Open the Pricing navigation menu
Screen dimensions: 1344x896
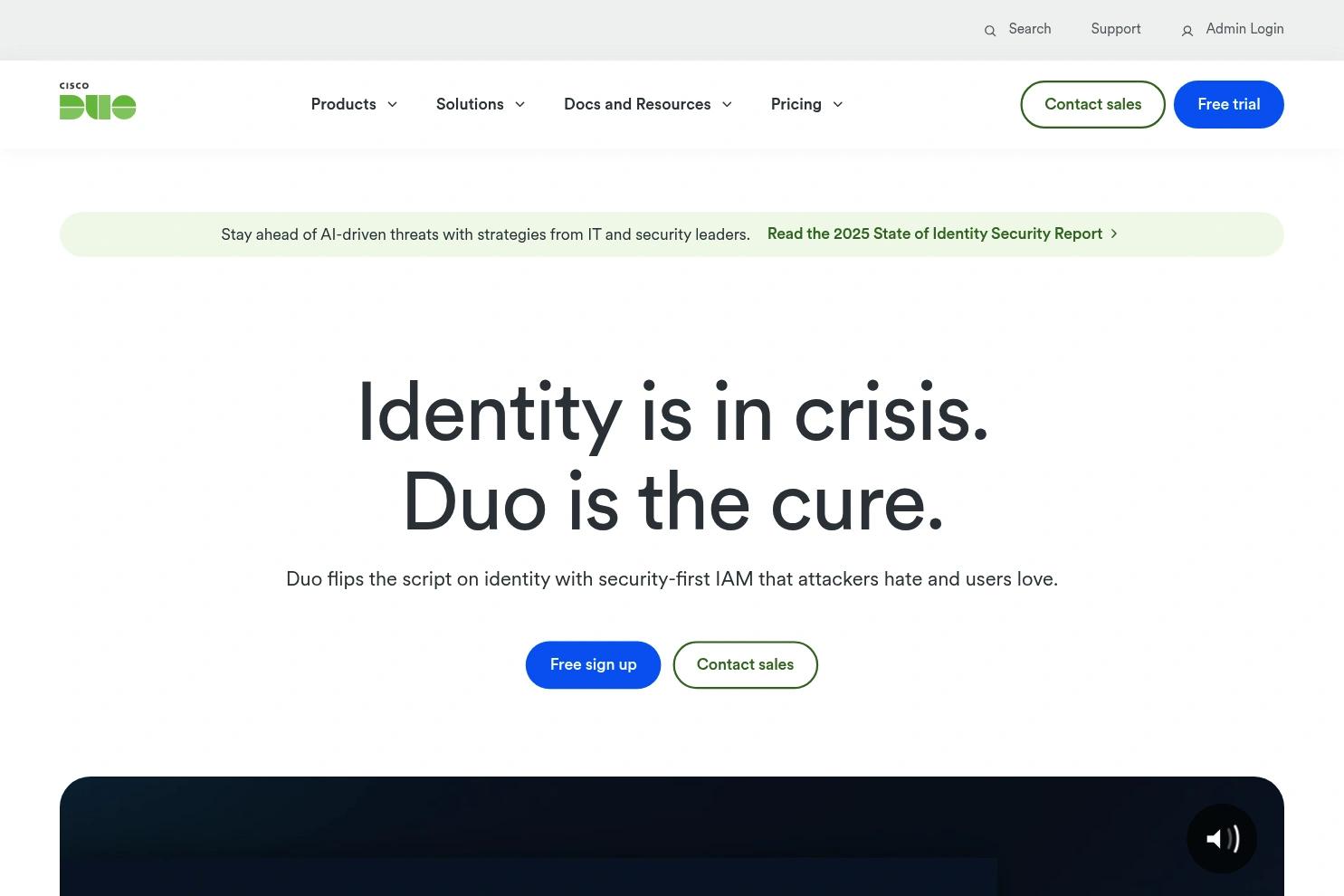pos(796,104)
